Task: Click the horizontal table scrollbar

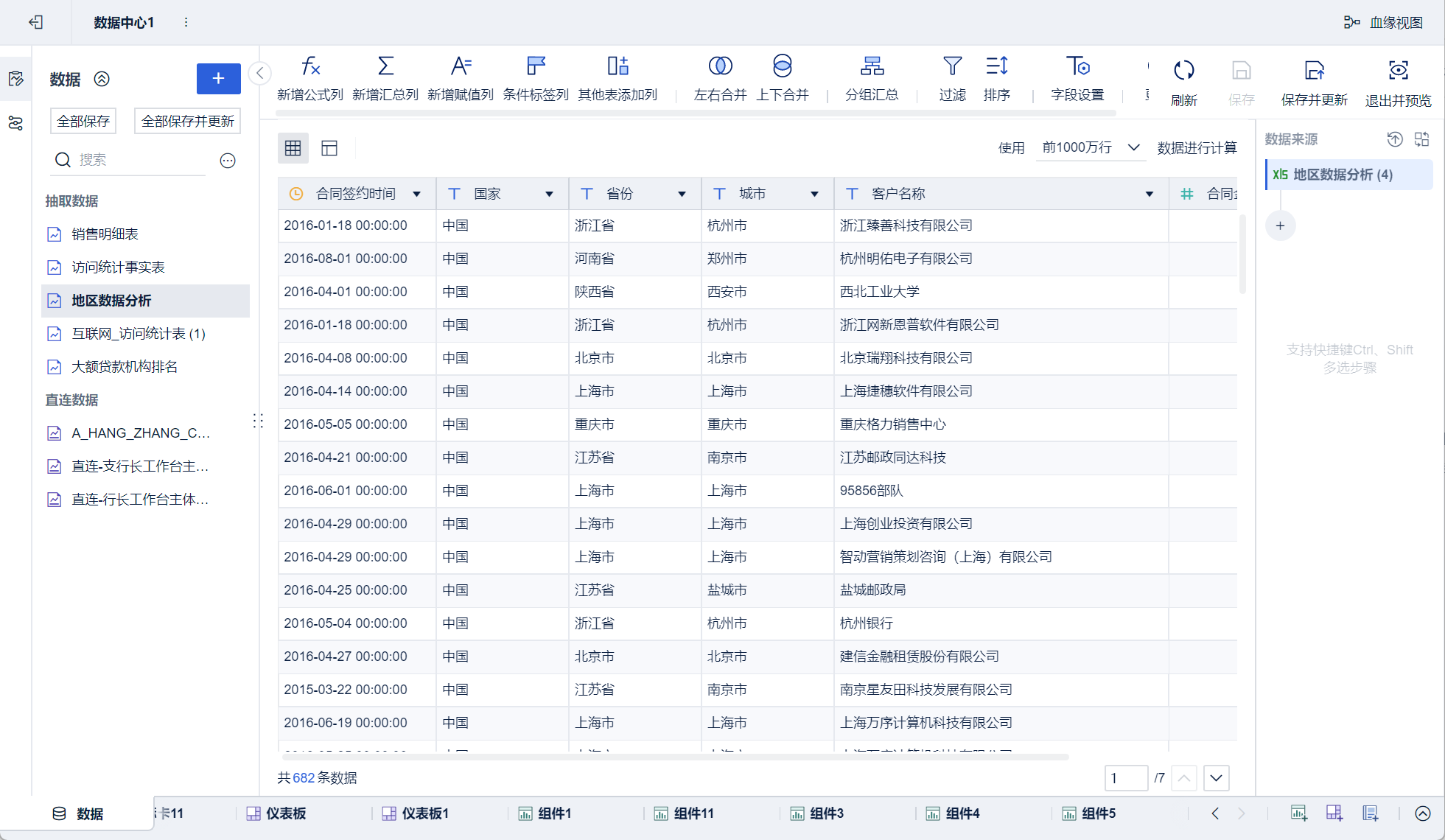Action: coord(674,757)
